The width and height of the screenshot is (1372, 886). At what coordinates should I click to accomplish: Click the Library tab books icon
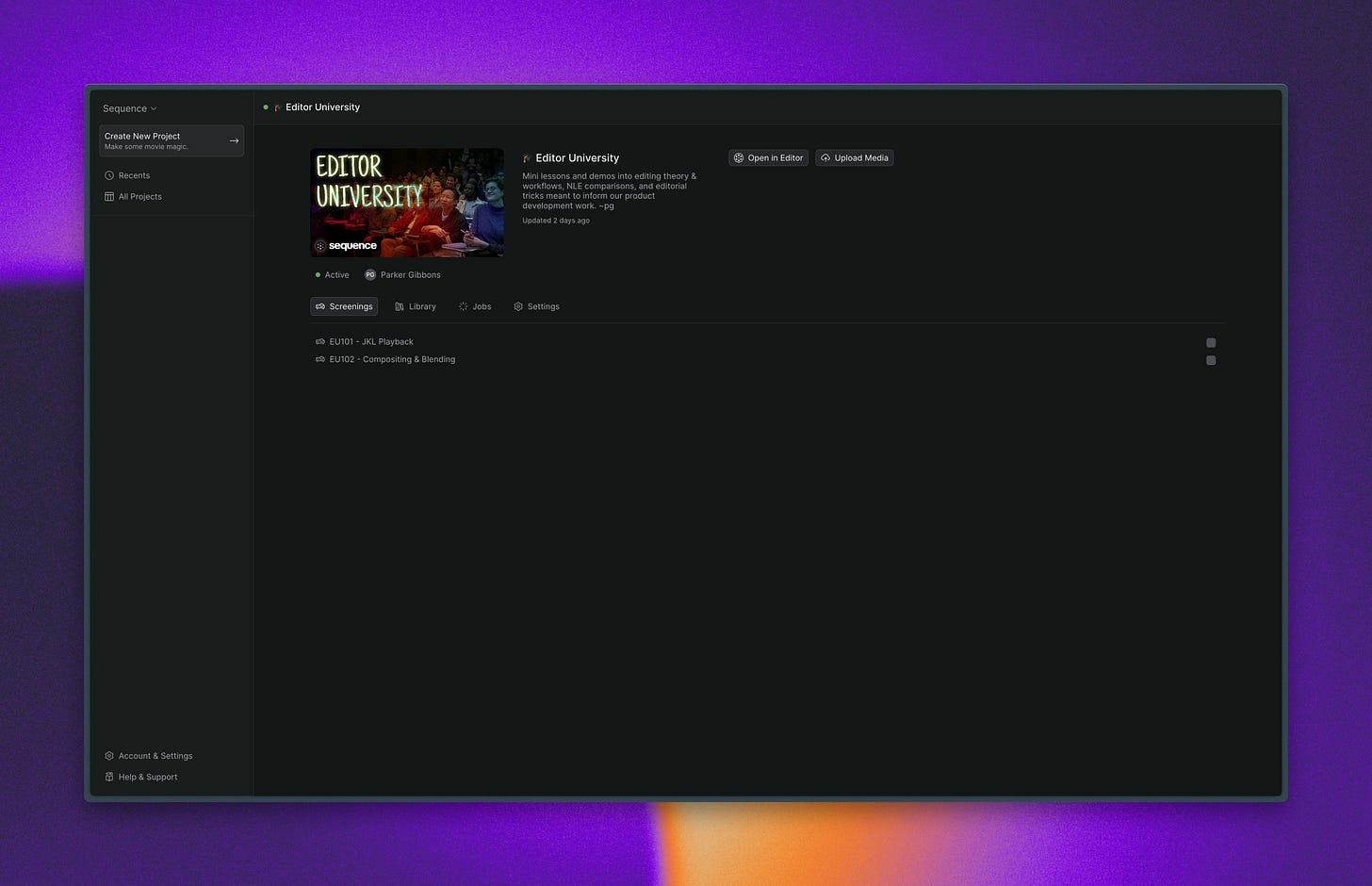tap(400, 306)
